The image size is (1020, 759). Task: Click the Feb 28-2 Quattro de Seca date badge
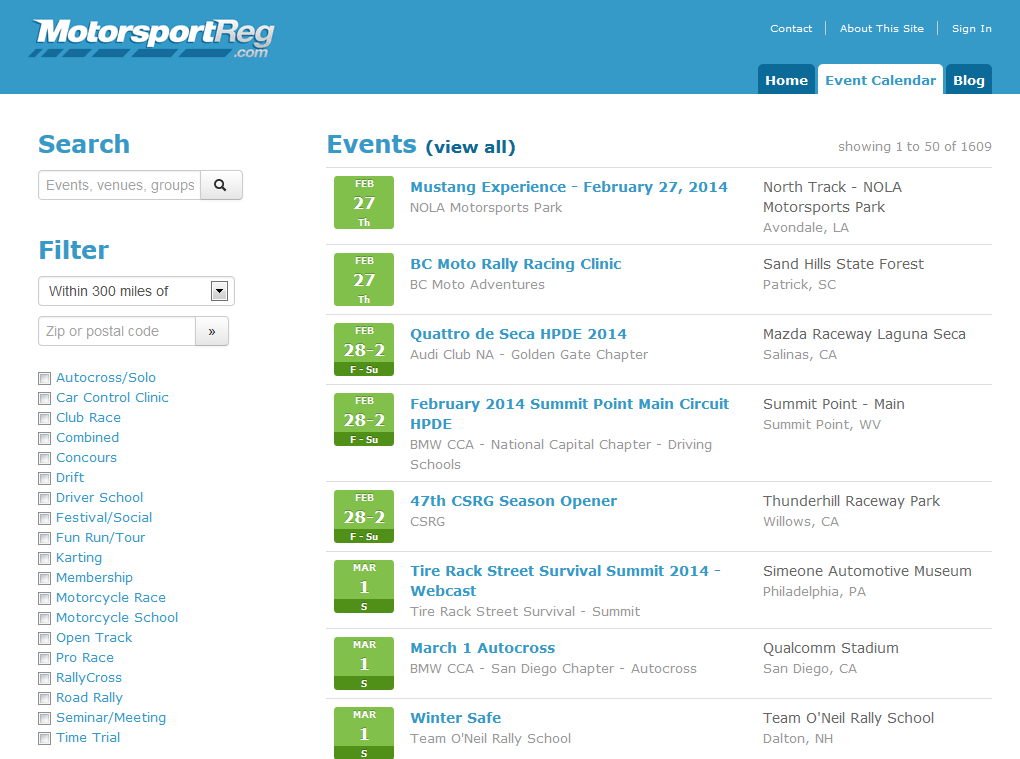point(364,349)
